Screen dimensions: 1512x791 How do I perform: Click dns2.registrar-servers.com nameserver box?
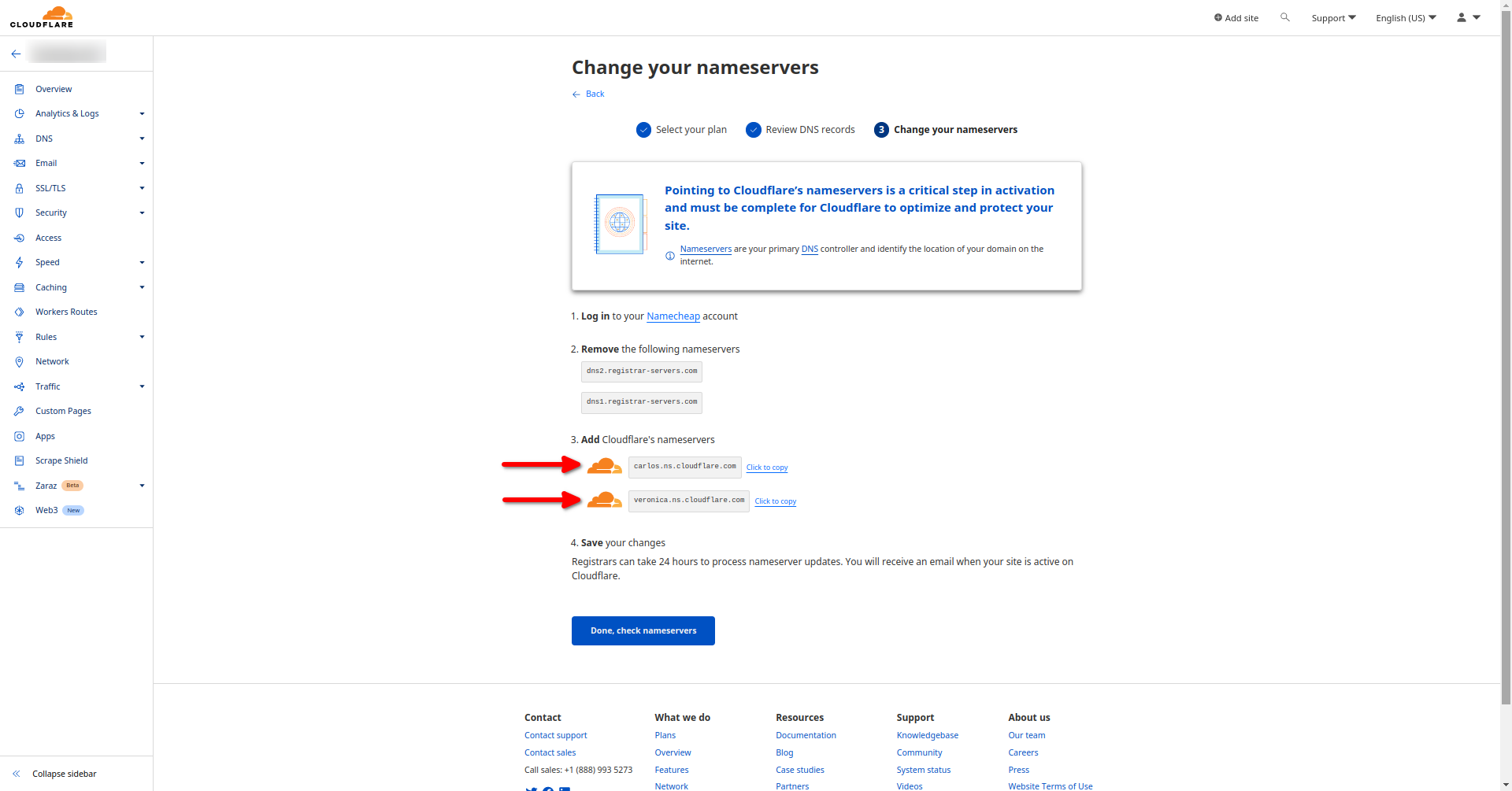tap(642, 371)
